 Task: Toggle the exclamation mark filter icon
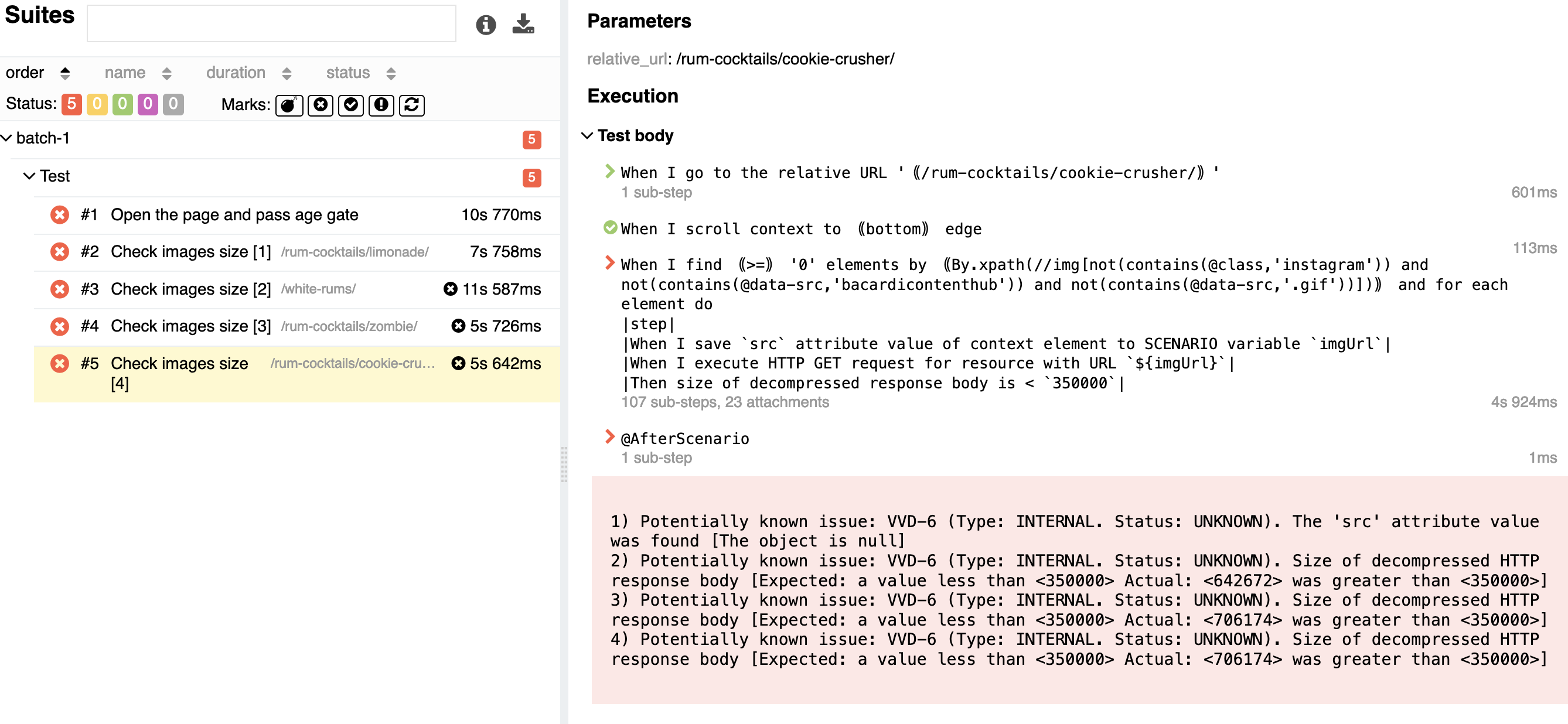point(381,105)
